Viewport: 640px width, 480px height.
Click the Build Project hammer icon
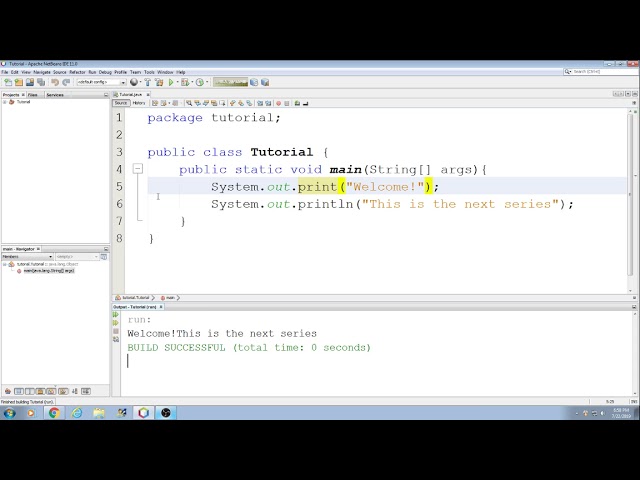(148, 82)
